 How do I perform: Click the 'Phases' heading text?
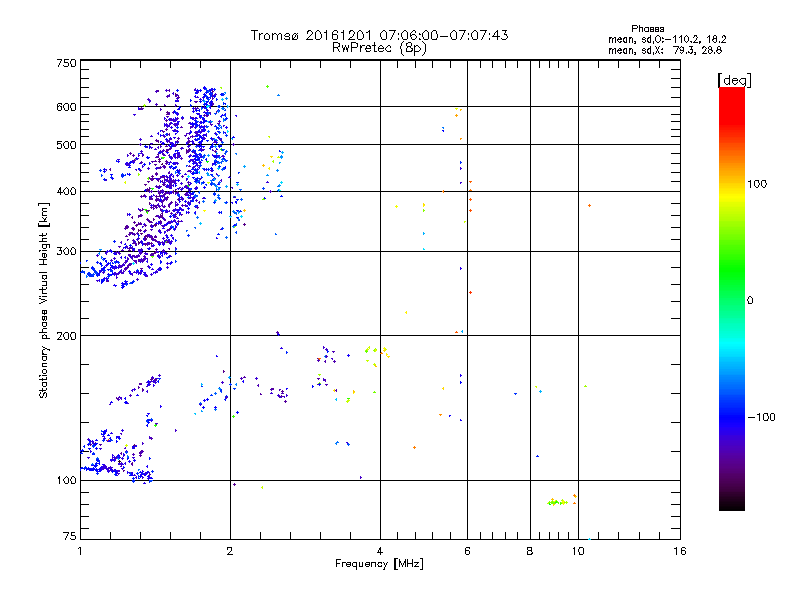coord(647,29)
